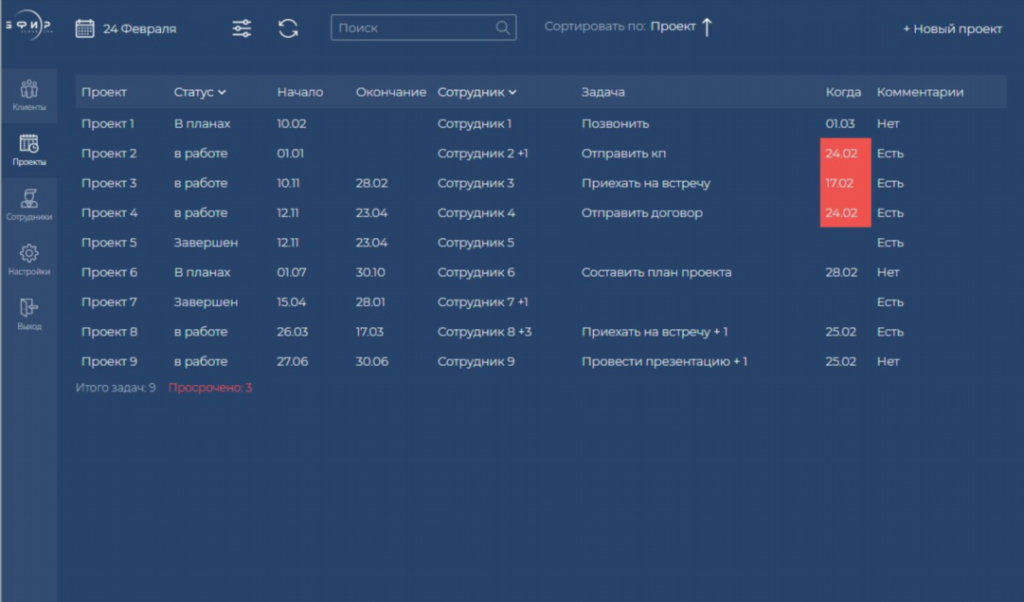The height and width of the screenshot is (602, 1024).
Task: Click the Просрочено: 3 overdue link
Action: [210, 387]
